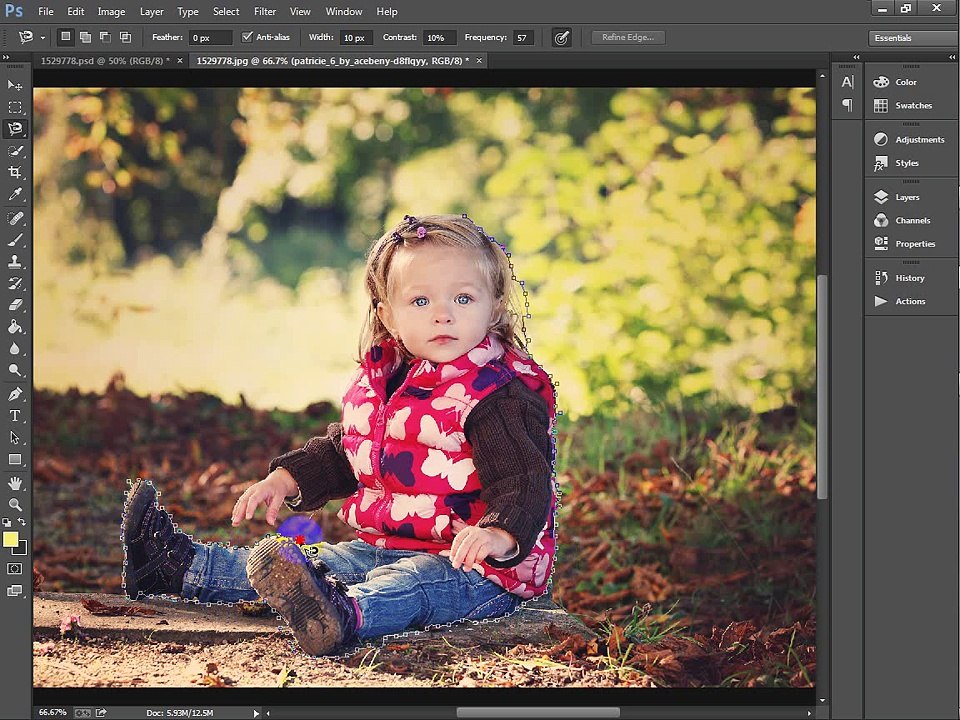Select the Crop tool
This screenshot has height=720, width=960.
(x=15, y=173)
